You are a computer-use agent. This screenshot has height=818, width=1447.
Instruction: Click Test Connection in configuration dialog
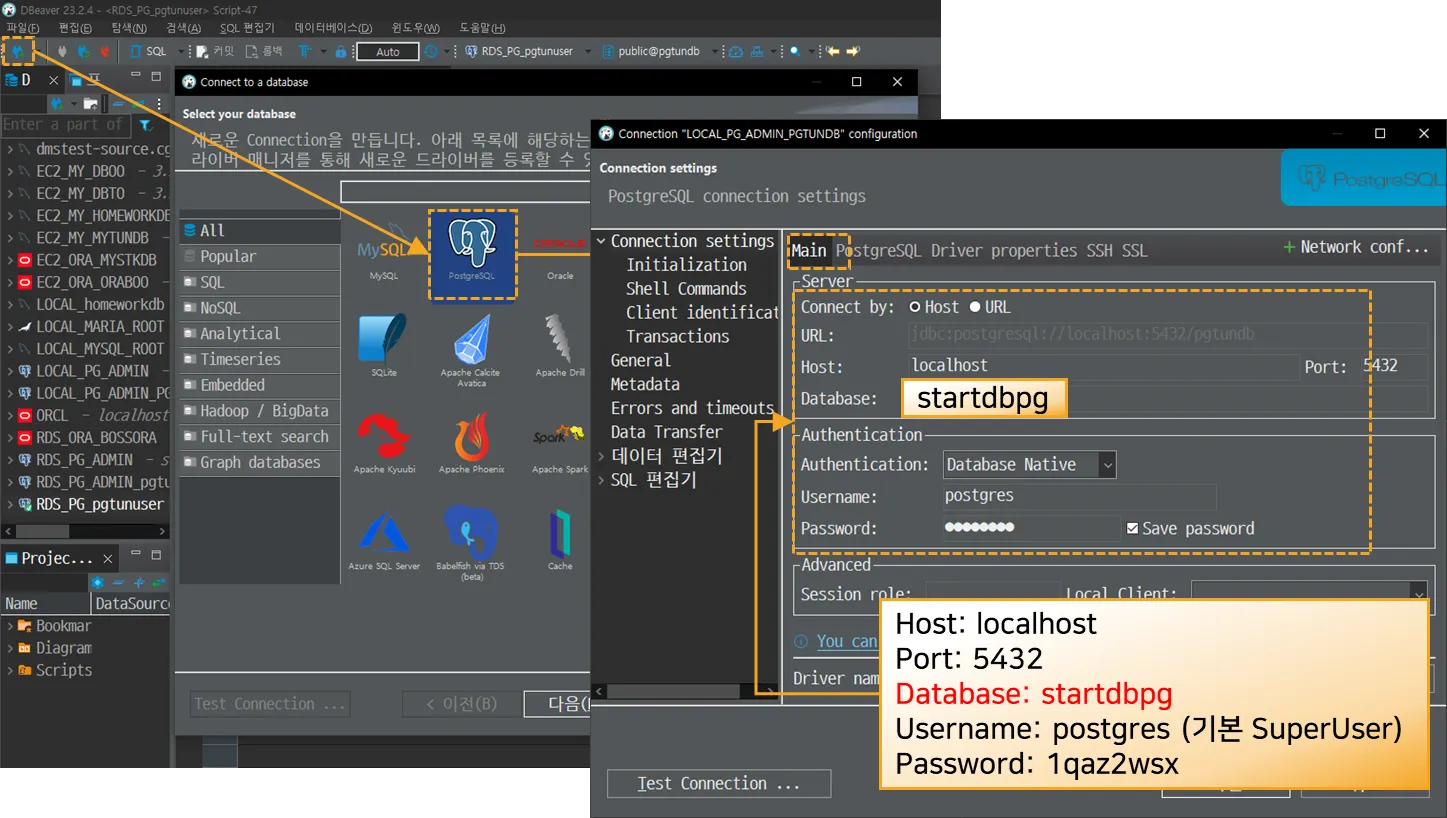point(718,784)
